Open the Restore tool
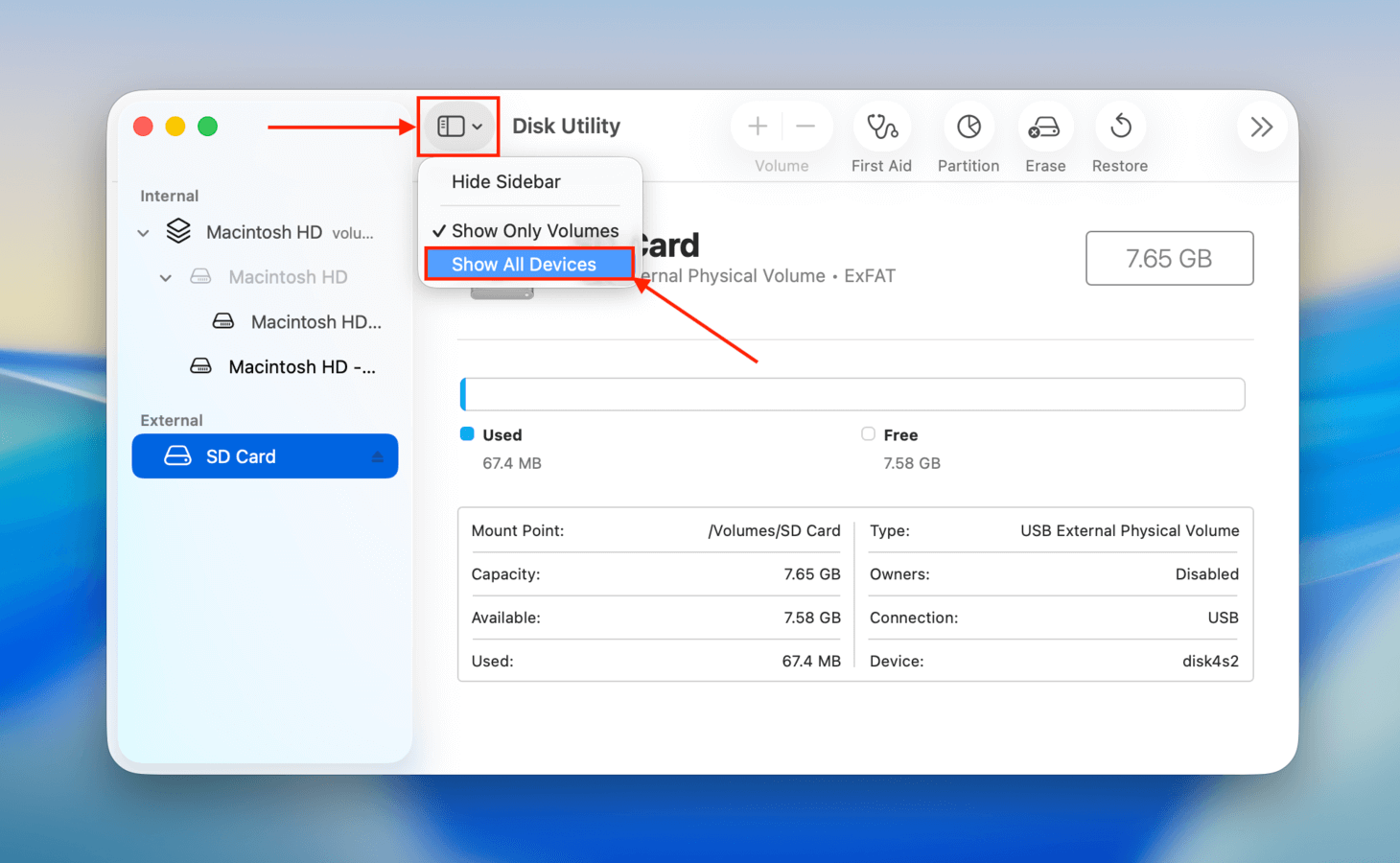Viewport: 1400px width, 863px height. click(1119, 126)
